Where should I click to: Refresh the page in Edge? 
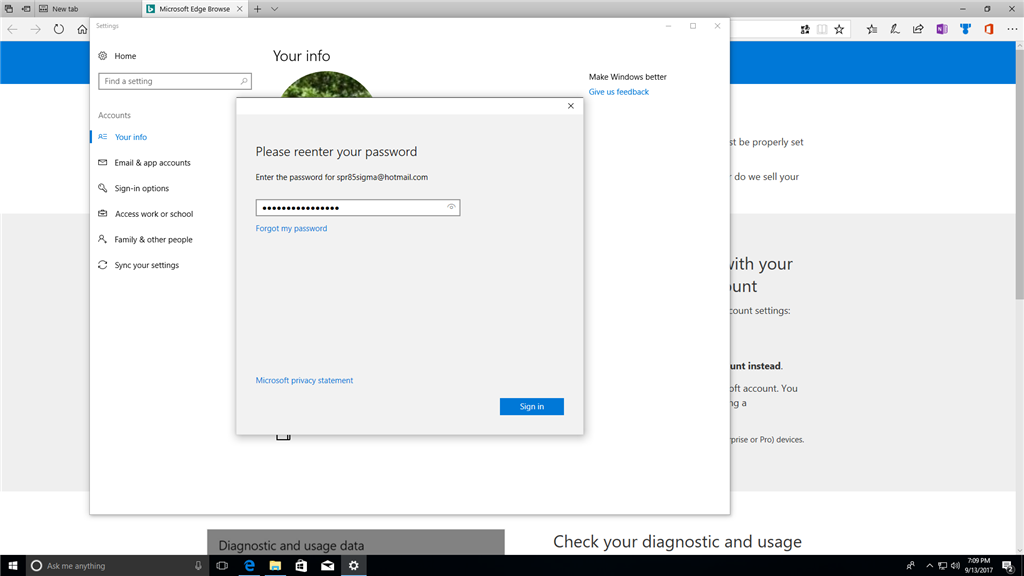pos(59,29)
